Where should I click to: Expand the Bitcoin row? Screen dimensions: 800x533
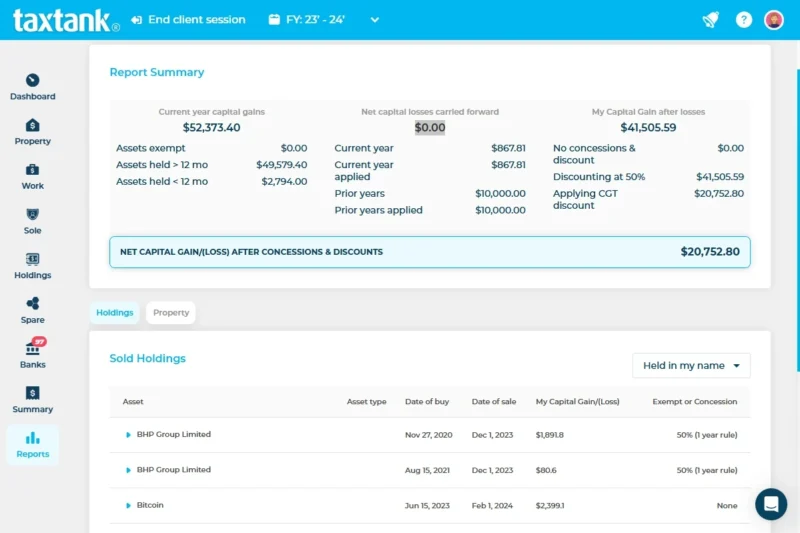128,505
